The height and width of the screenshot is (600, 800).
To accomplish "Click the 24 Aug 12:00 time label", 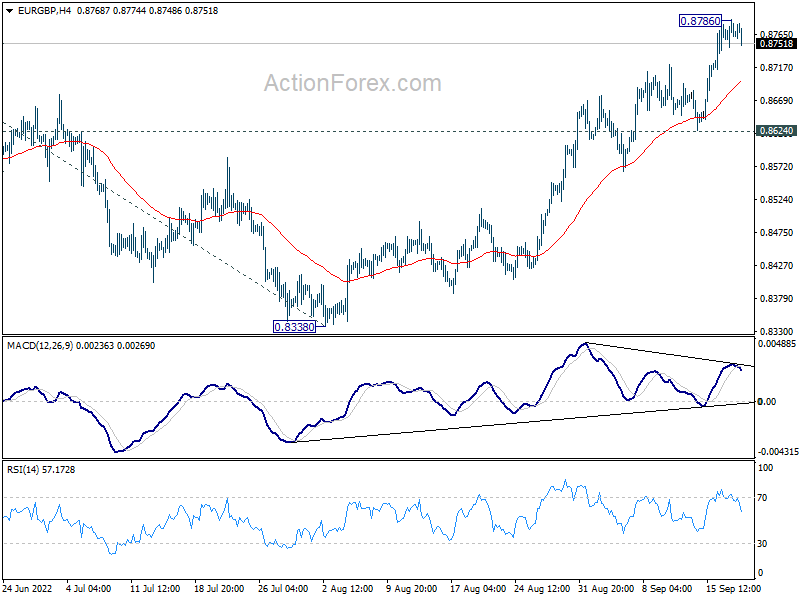I will pyautogui.click(x=542, y=589).
